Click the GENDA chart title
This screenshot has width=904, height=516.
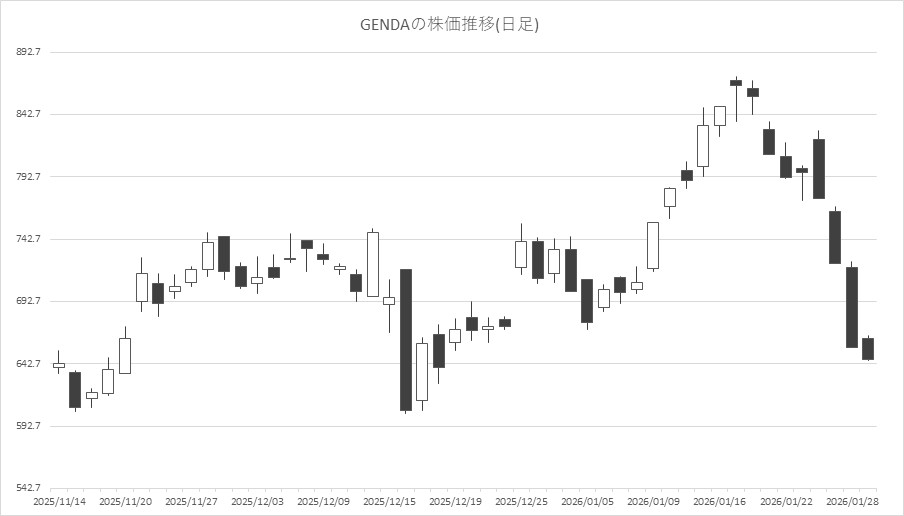point(449,24)
